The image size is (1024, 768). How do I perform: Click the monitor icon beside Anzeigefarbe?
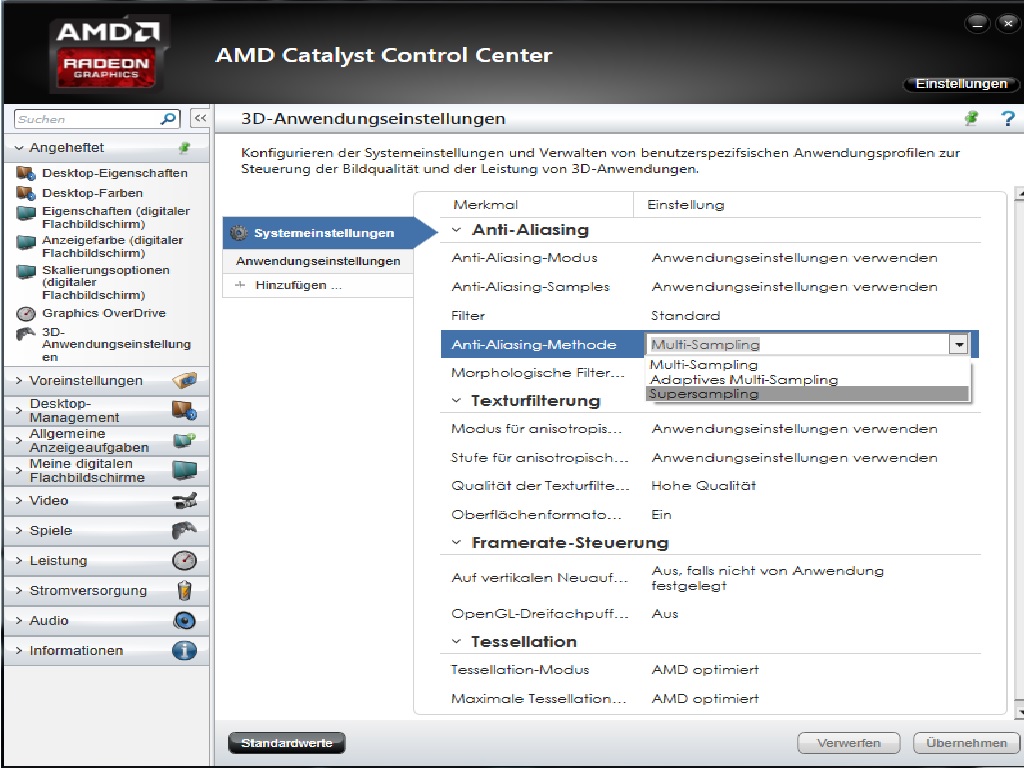[x=25, y=242]
